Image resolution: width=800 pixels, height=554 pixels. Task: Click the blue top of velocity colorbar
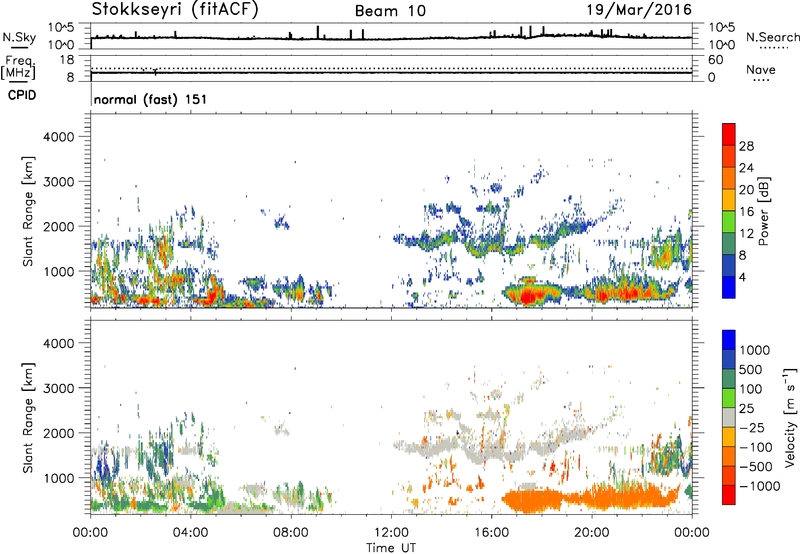pyautogui.click(x=729, y=340)
